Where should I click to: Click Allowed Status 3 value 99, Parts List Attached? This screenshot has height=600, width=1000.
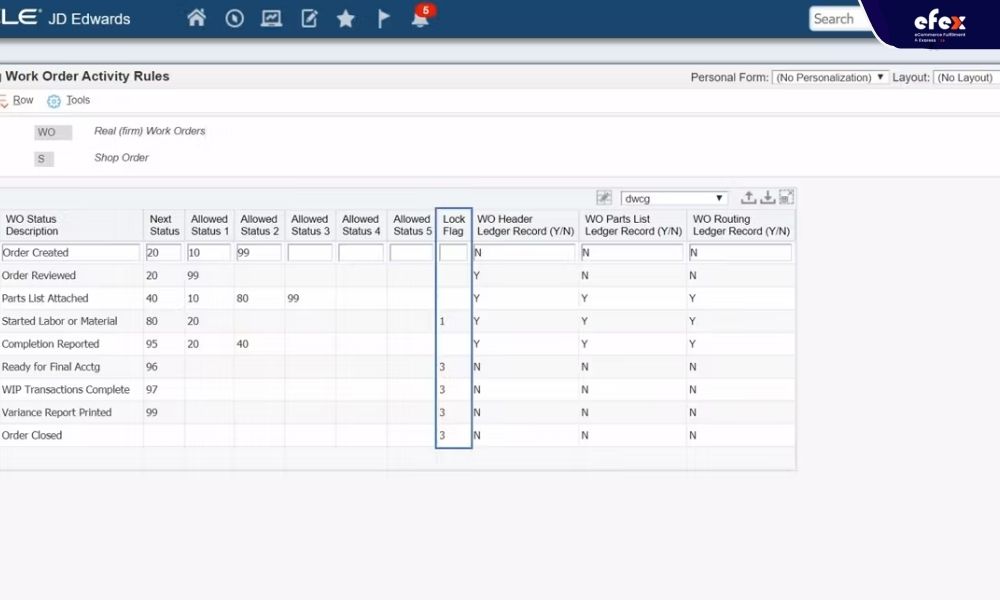click(293, 298)
